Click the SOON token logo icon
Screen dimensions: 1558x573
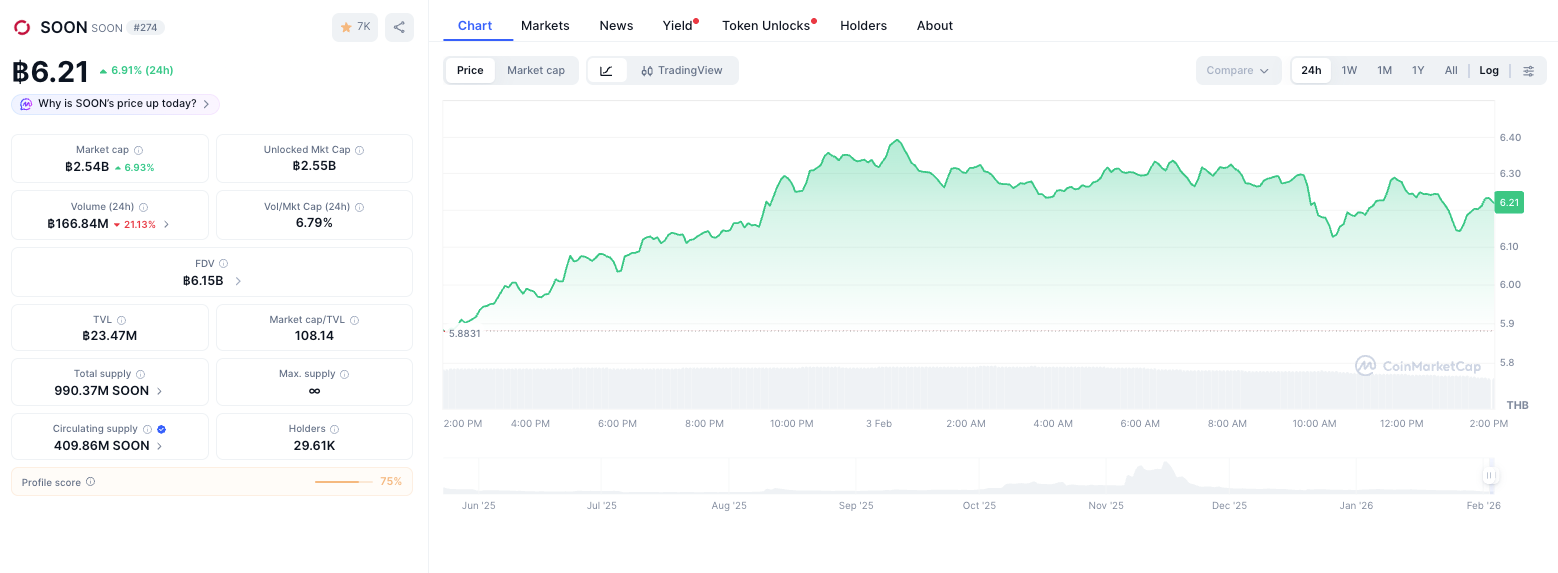[x=22, y=28]
